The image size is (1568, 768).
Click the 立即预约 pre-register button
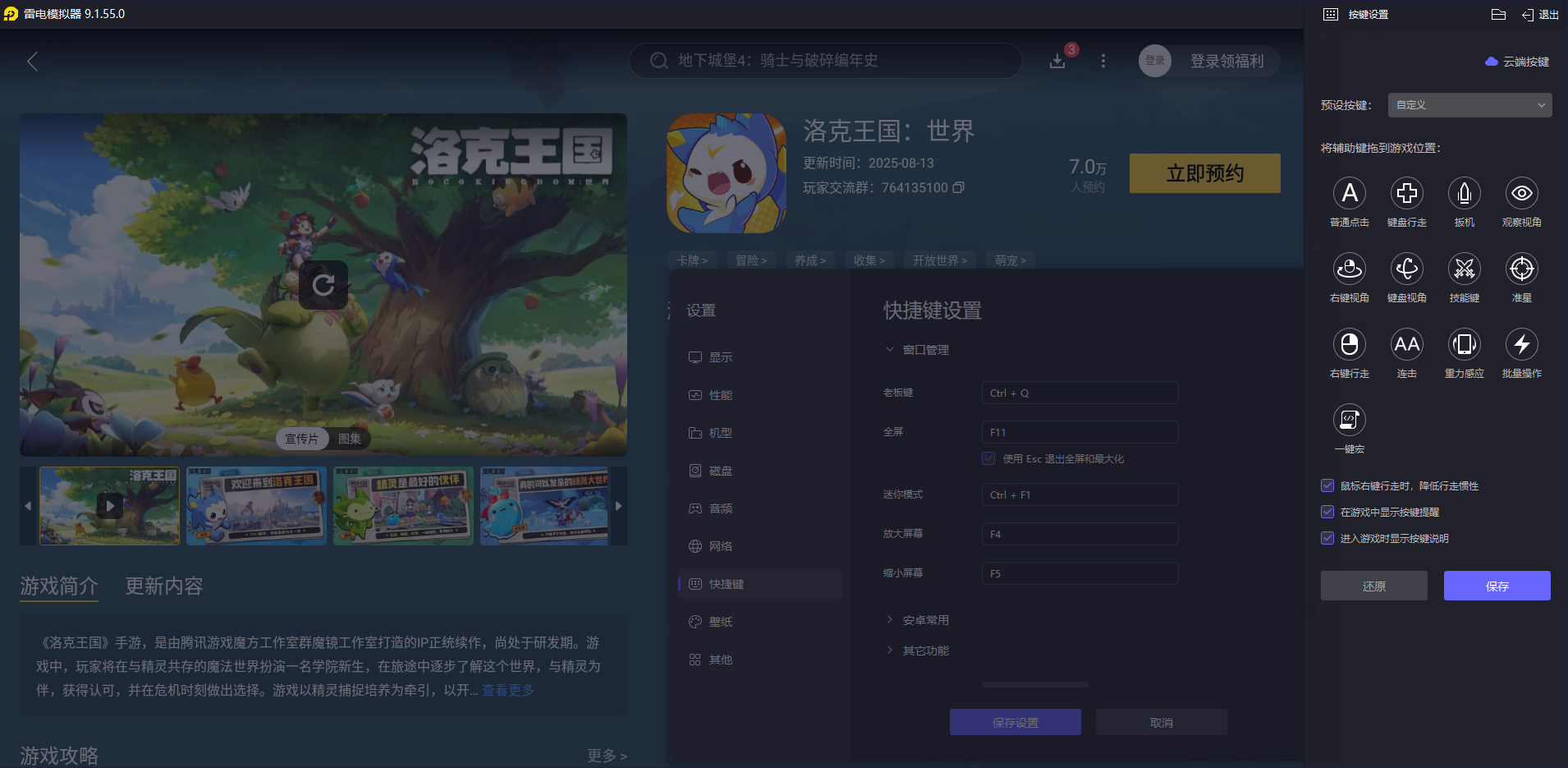(x=1205, y=173)
